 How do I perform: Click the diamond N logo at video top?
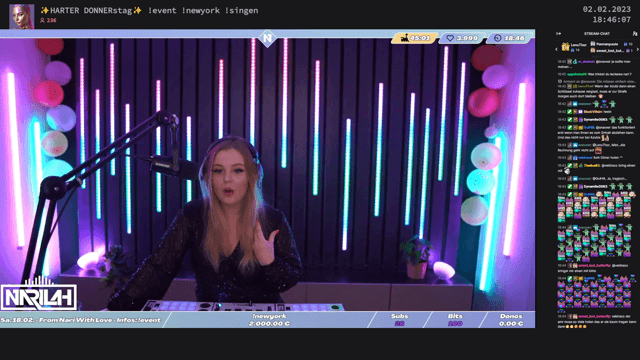tap(267, 38)
